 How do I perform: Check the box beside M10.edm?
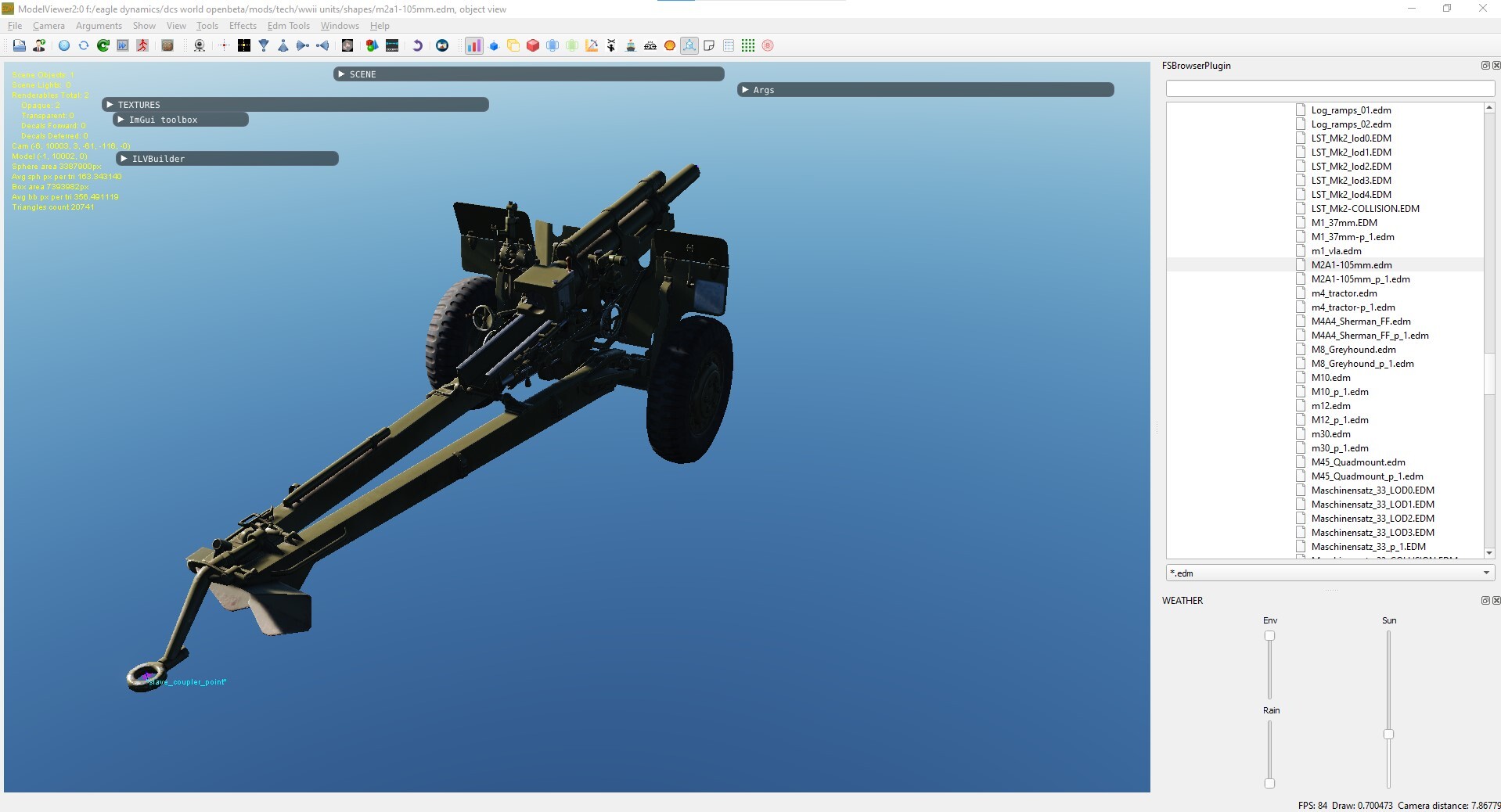[1301, 377]
